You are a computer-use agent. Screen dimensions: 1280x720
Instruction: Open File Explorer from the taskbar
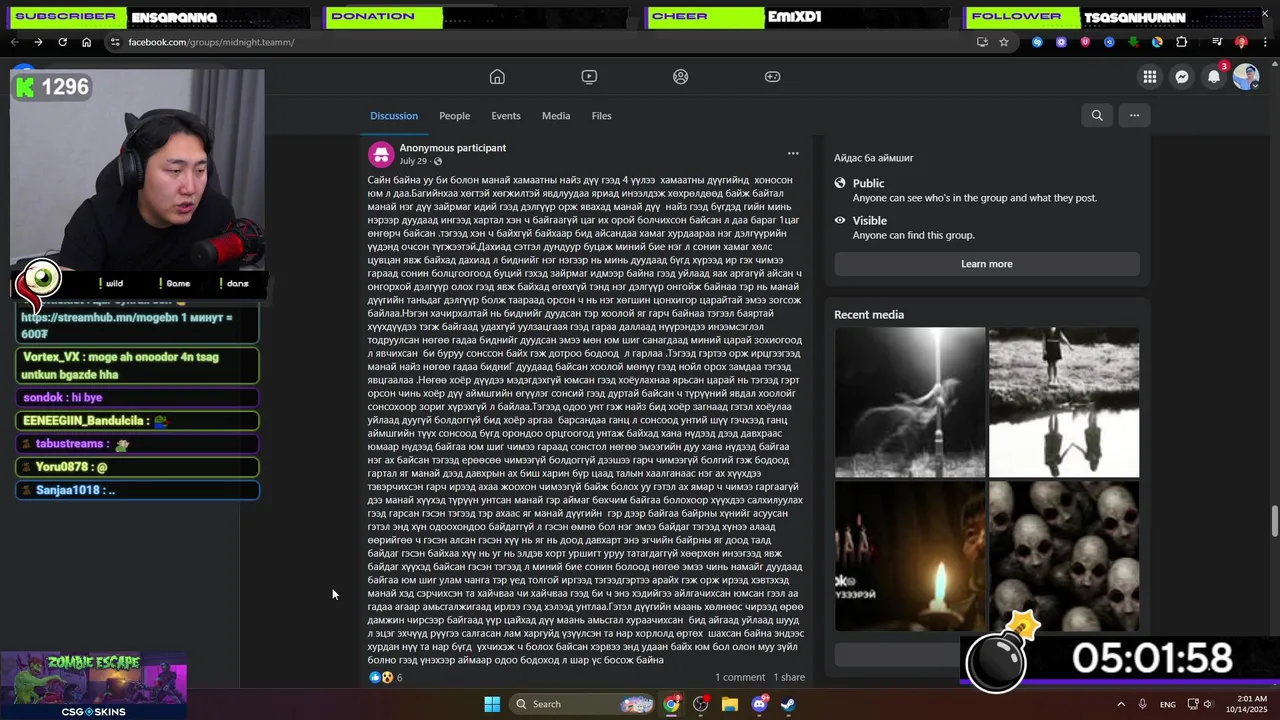tap(730, 704)
